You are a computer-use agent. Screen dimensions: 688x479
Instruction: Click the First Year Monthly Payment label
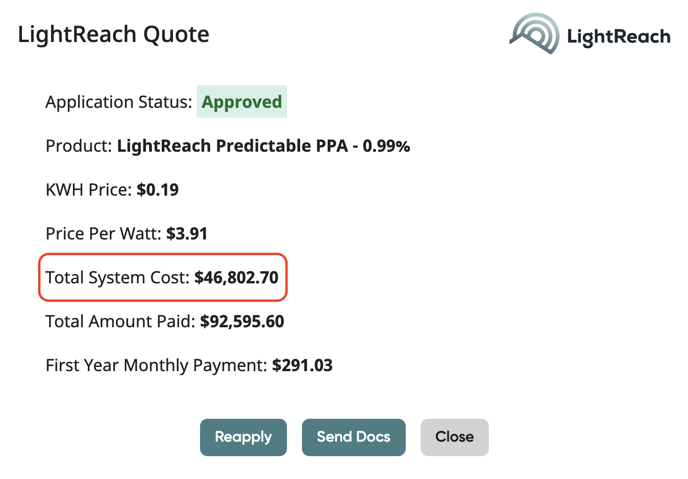tap(157, 365)
